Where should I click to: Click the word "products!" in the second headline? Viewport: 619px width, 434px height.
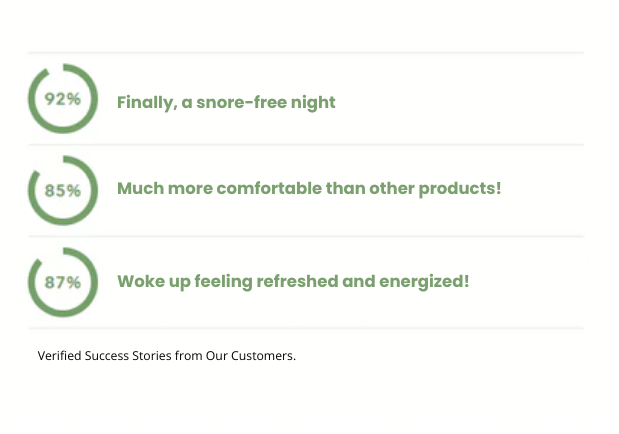pos(460,189)
